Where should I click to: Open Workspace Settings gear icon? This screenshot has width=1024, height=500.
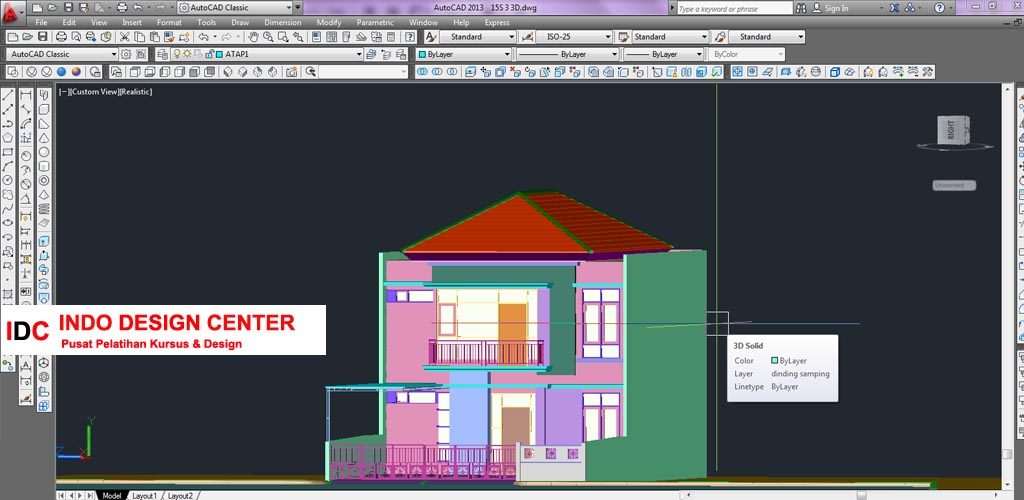[126, 54]
